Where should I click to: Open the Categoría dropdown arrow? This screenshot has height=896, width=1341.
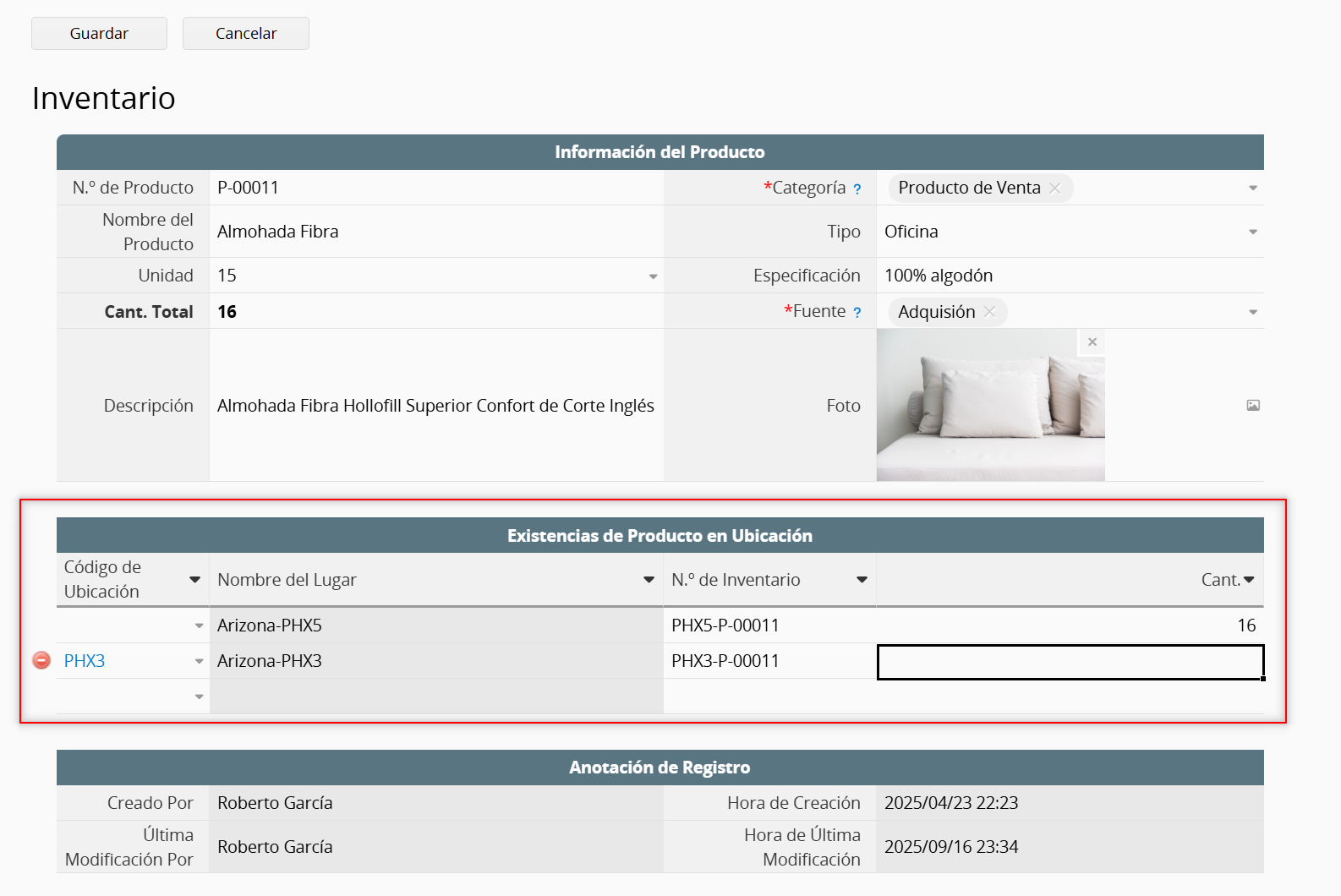click(1252, 188)
